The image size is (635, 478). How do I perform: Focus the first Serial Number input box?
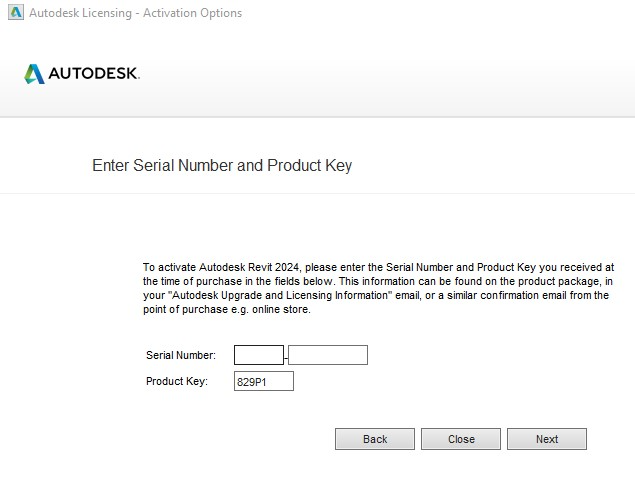pos(259,355)
